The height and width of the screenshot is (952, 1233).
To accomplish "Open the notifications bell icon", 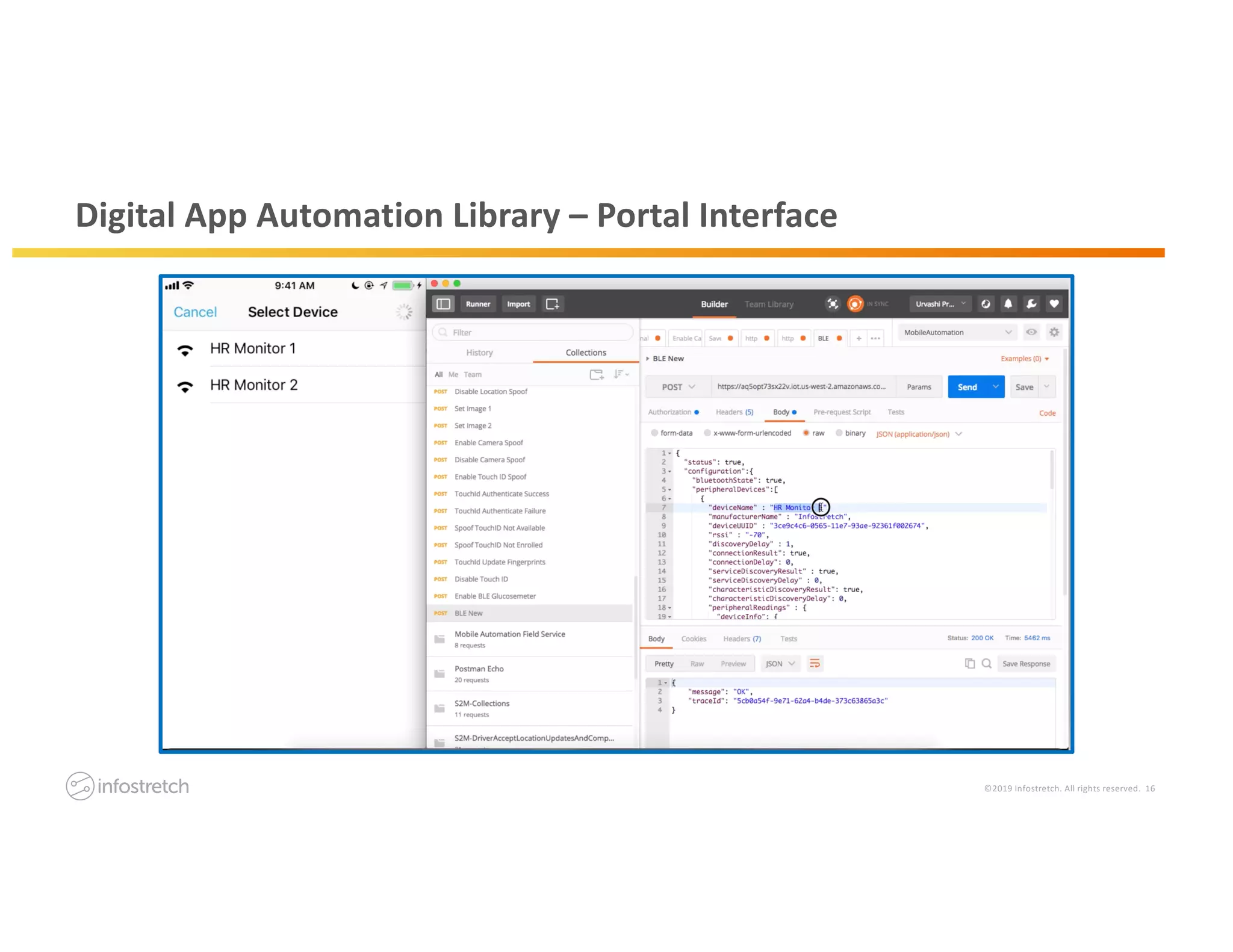I will (x=1008, y=304).
